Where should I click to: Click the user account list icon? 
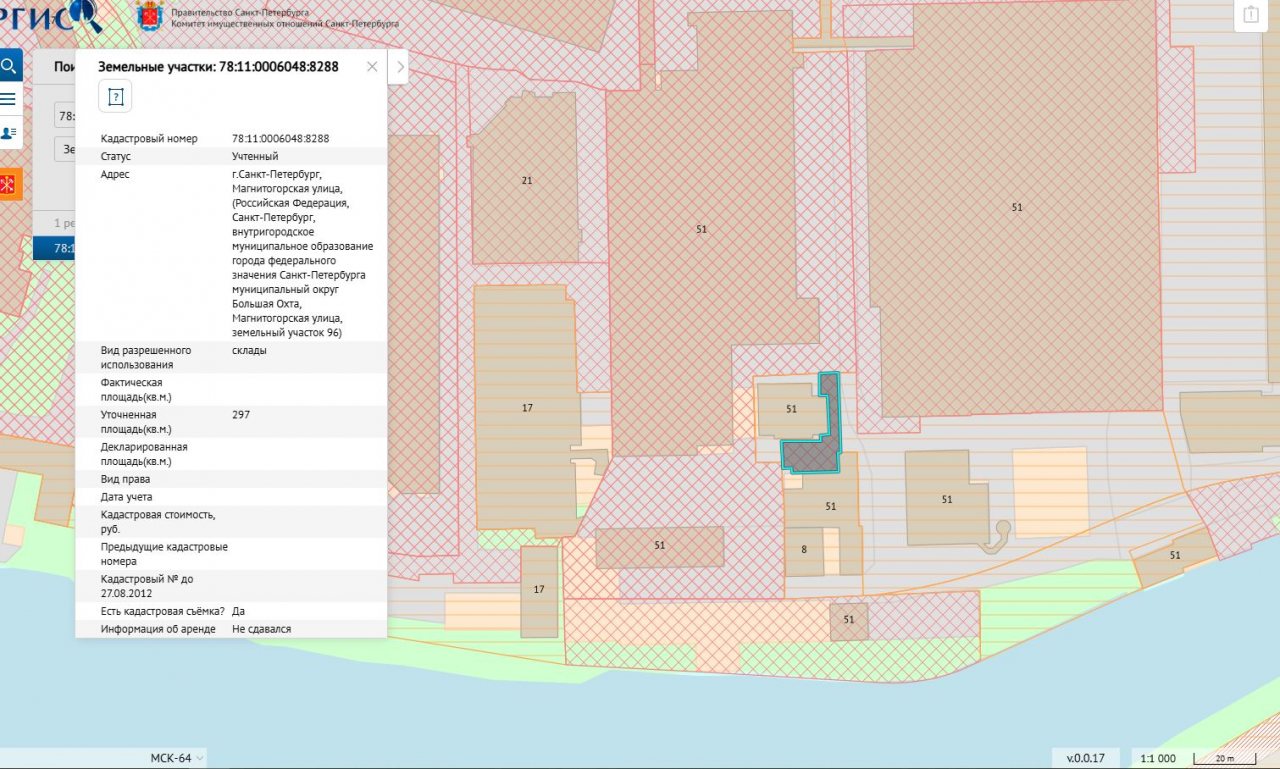tap(9, 132)
